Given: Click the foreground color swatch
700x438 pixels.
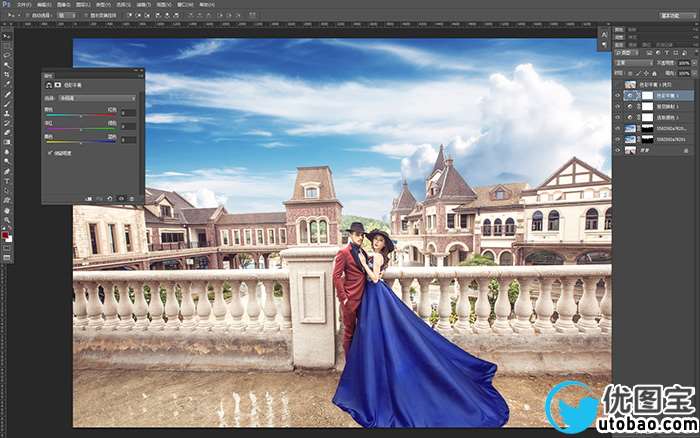Looking at the screenshot, I should tap(5, 235).
